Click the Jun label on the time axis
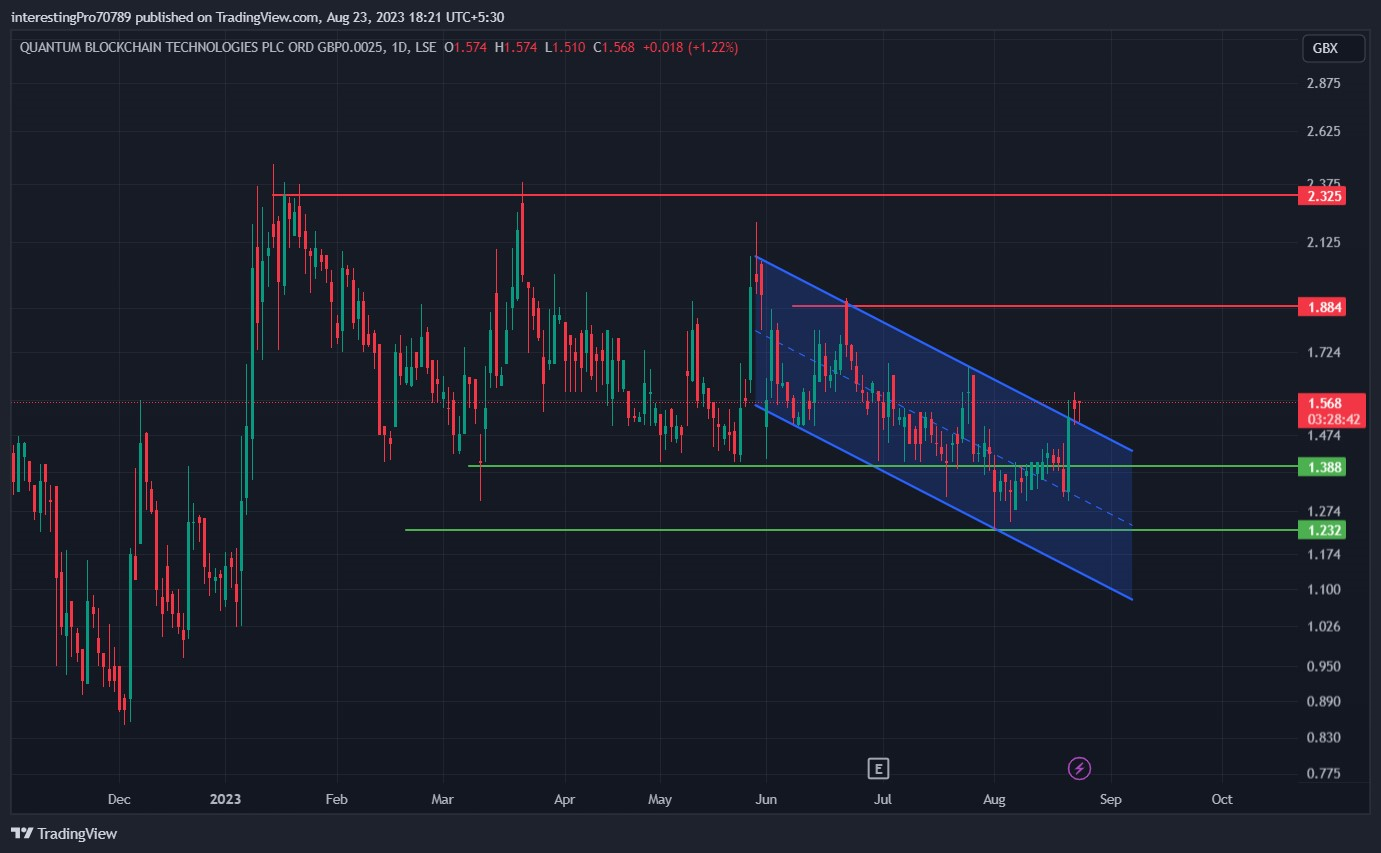This screenshot has height=853, width=1381. pyautogui.click(x=767, y=800)
